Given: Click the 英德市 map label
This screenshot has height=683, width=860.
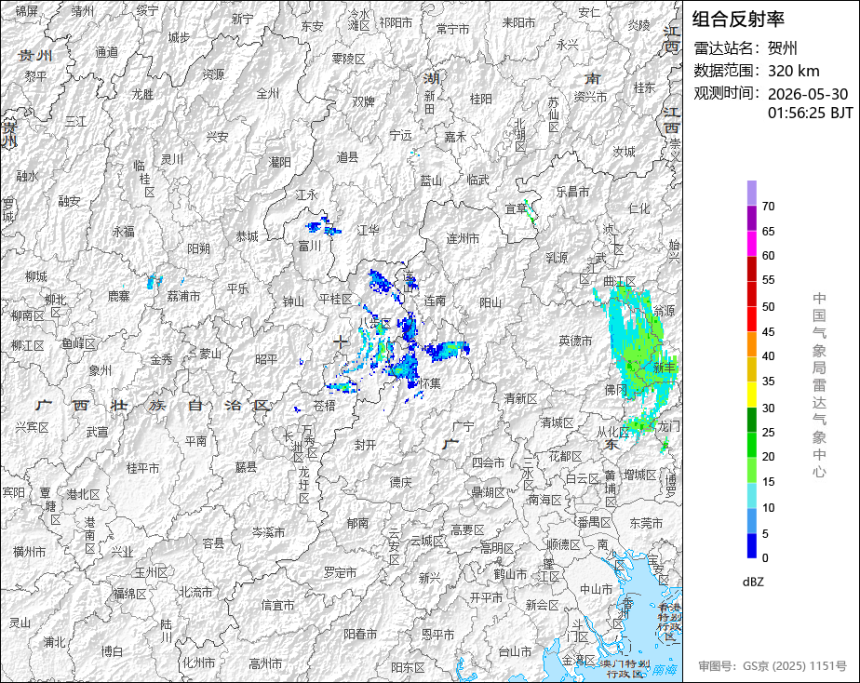Looking at the screenshot, I should [x=575, y=341].
